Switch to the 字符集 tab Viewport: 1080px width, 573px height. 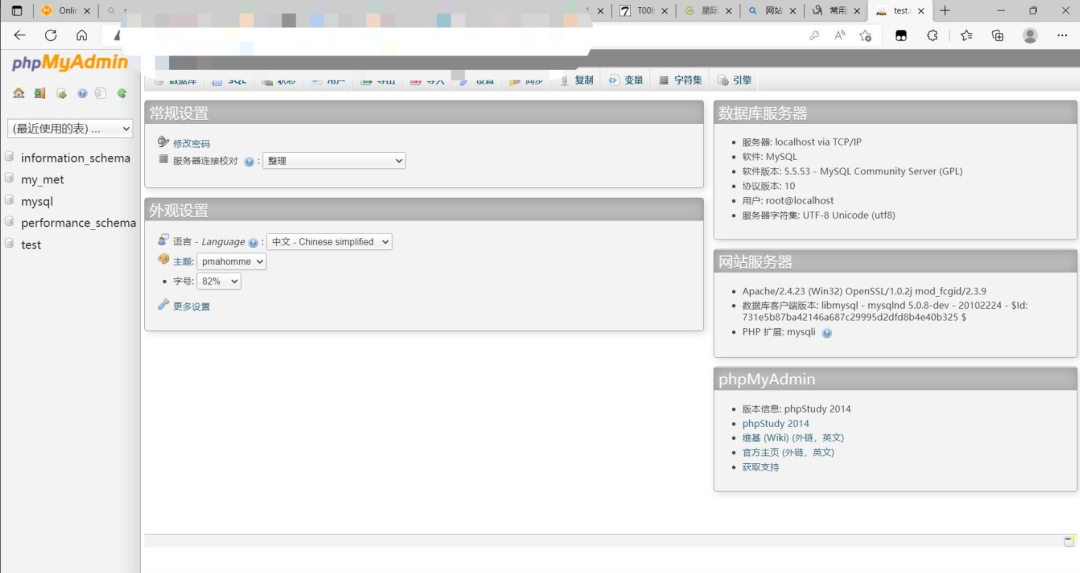coord(681,80)
